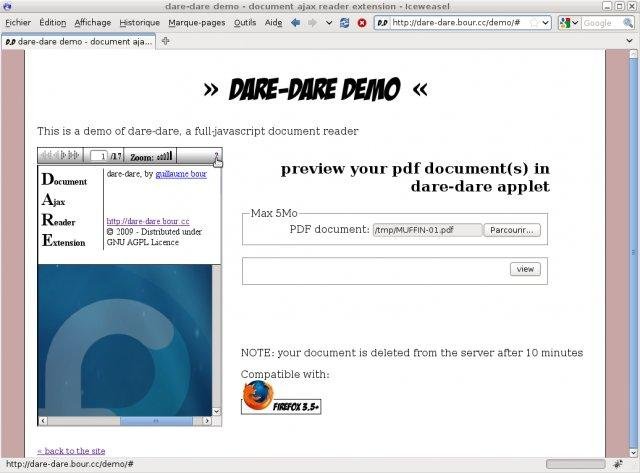Open the Marque-pages menu
The height and width of the screenshot is (473, 640).
point(197,23)
